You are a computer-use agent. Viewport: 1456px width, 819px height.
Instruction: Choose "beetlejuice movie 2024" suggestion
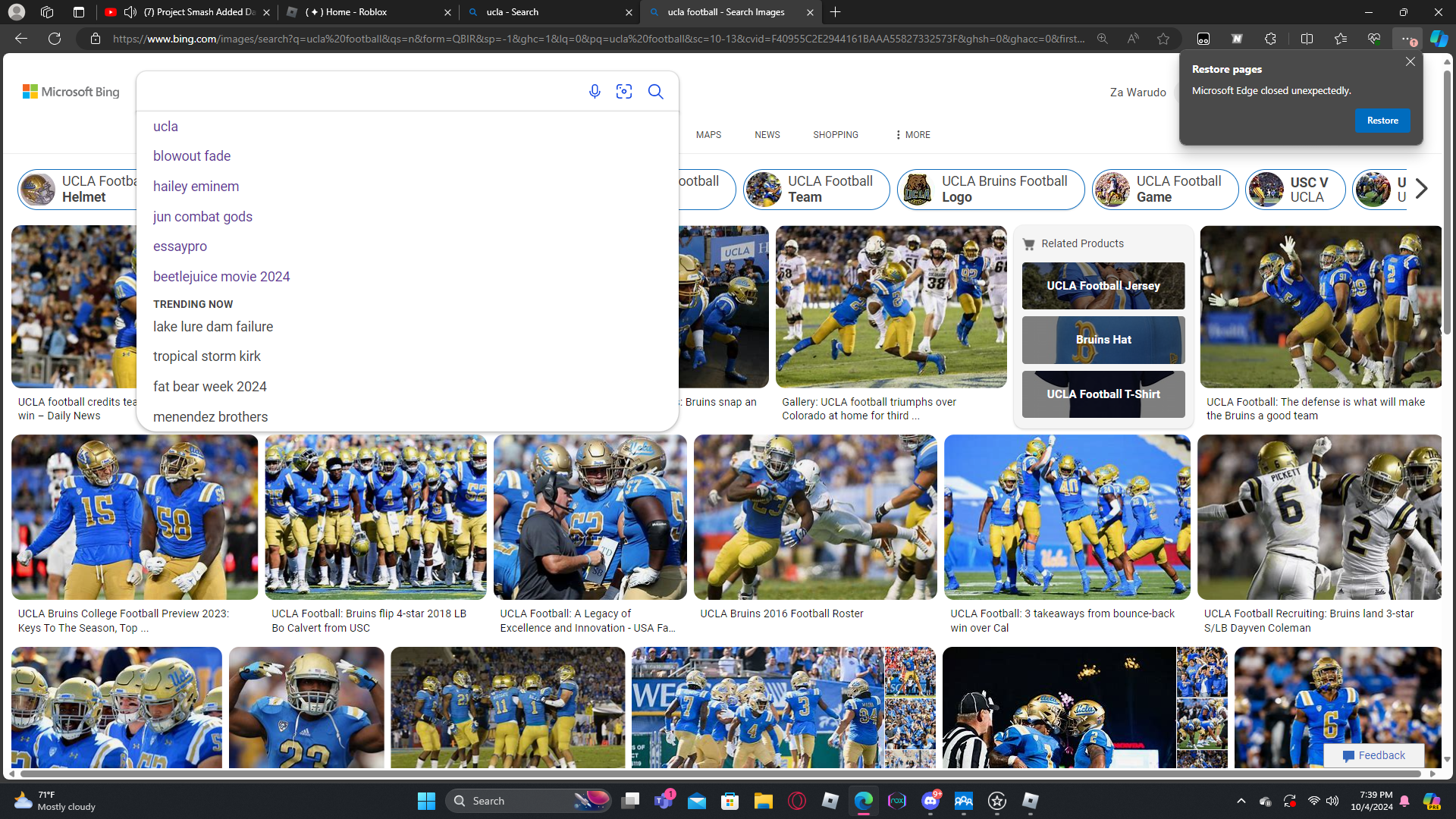point(407,277)
